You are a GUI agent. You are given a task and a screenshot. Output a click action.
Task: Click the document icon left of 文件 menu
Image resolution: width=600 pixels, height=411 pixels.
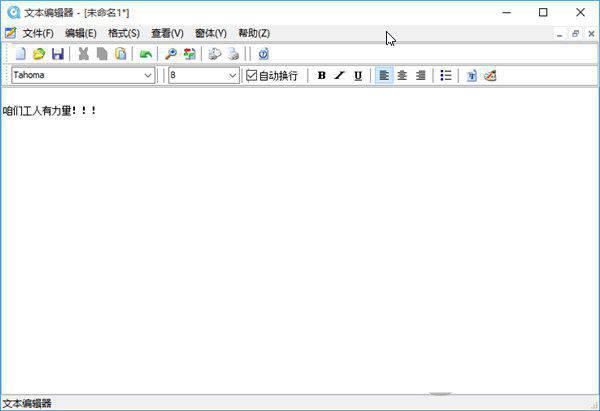tap(11, 33)
